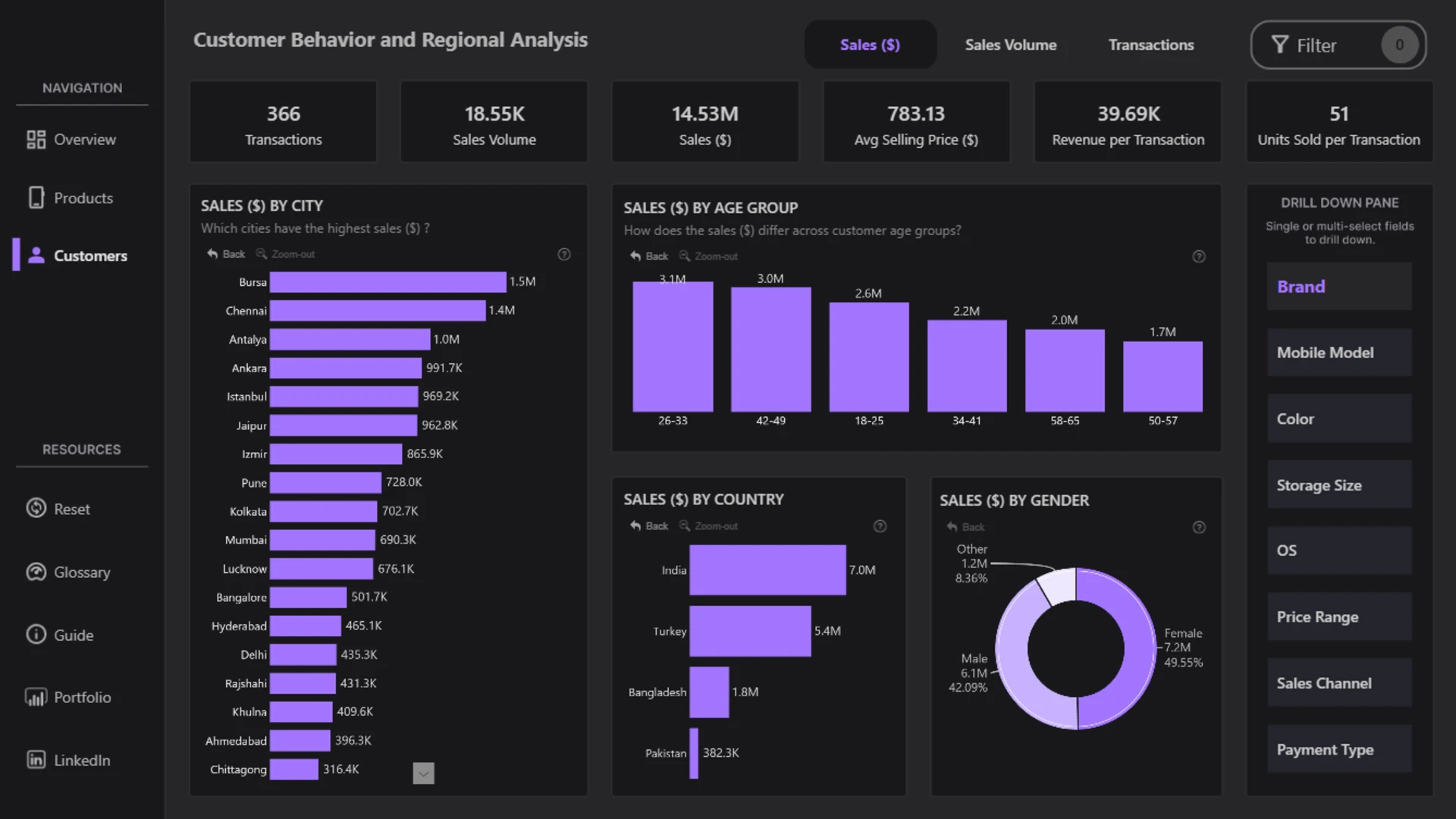Switch to the Transactions tab

[x=1151, y=45]
